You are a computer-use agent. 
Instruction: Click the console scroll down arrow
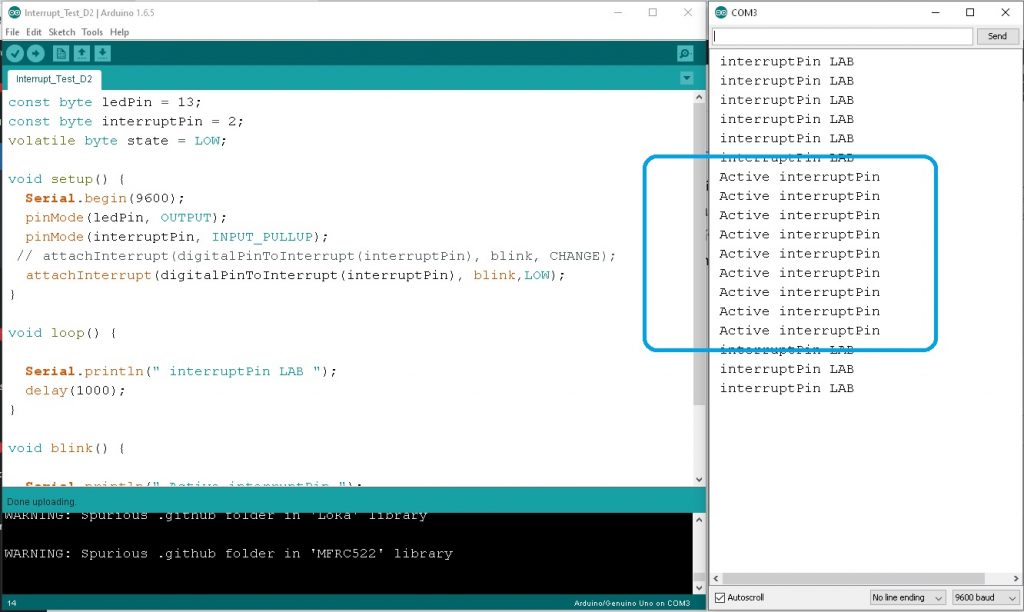(x=699, y=587)
